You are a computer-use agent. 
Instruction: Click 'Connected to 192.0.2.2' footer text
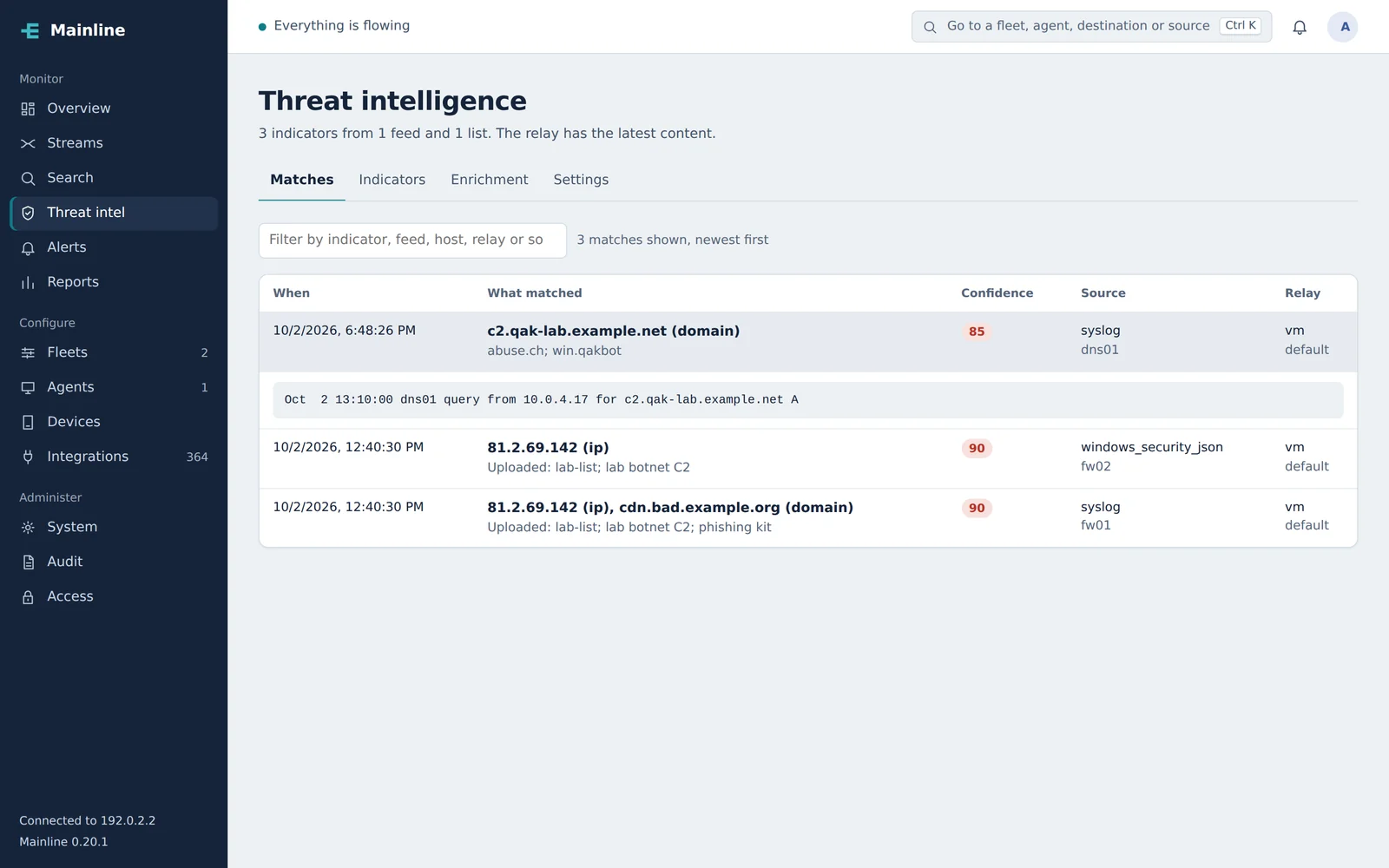[x=87, y=820]
